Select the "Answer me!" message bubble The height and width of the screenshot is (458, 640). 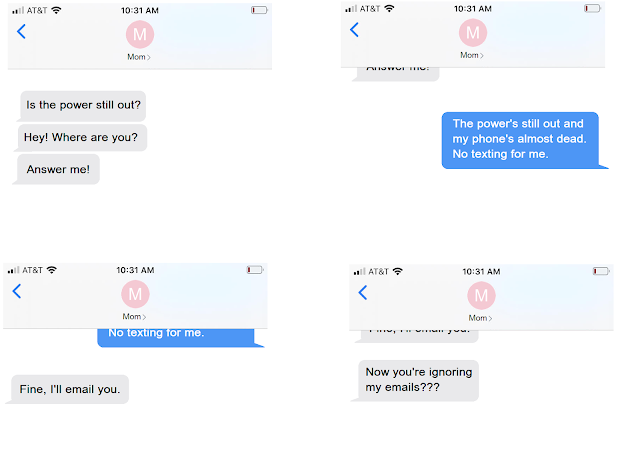(57, 169)
